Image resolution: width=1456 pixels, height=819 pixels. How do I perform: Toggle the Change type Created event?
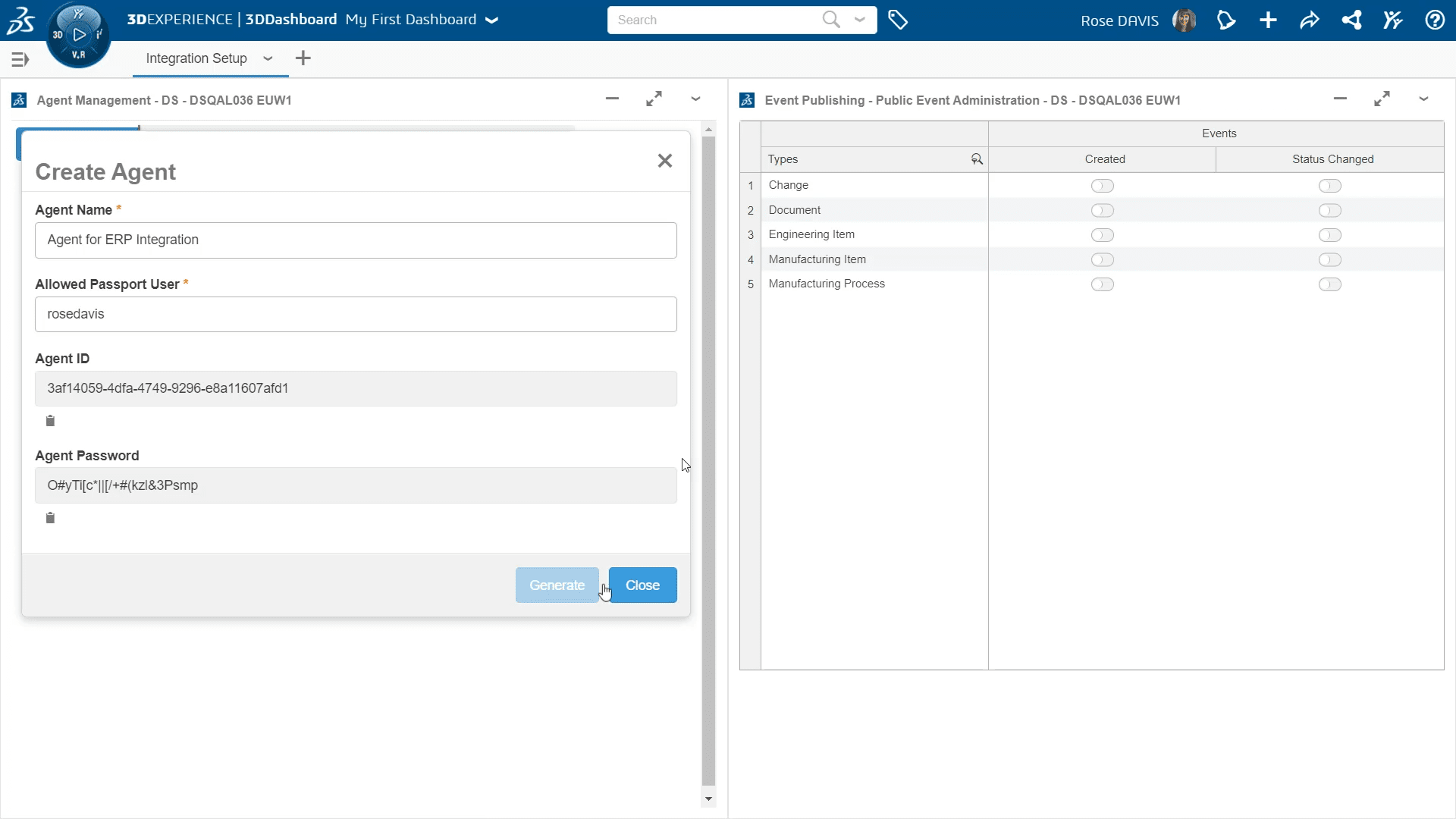coord(1102,185)
